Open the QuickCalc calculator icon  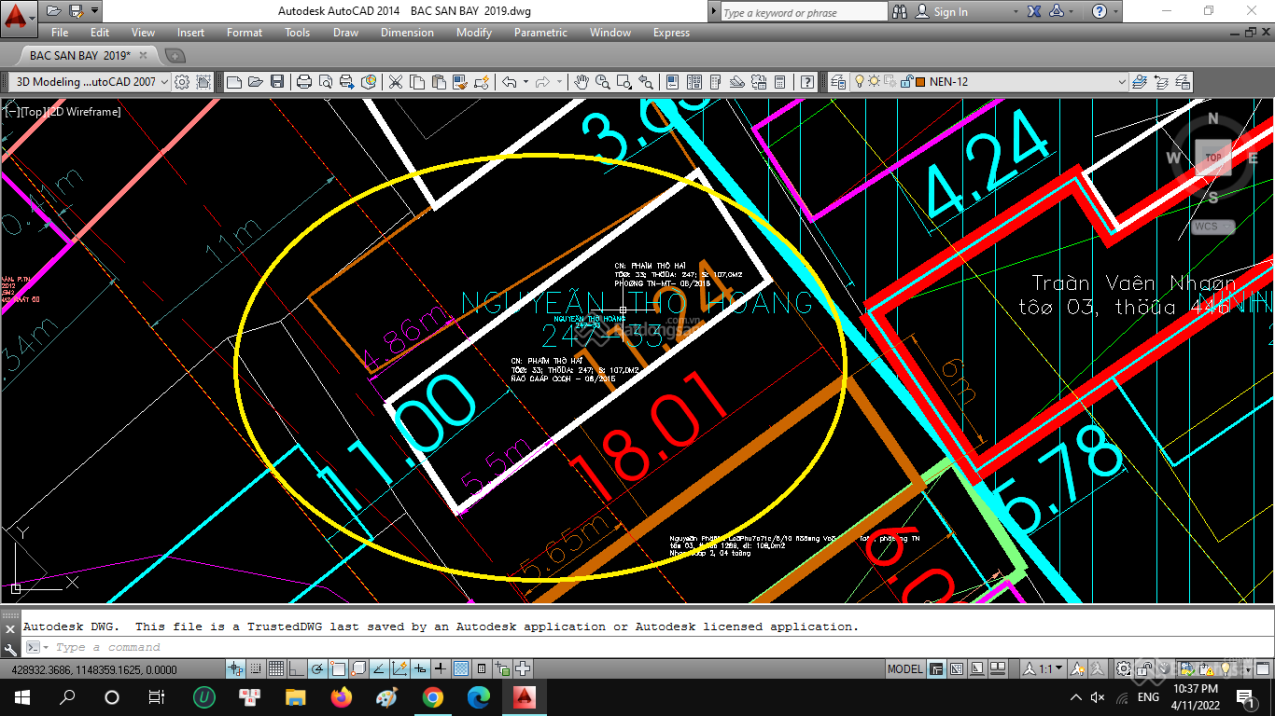(780, 82)
